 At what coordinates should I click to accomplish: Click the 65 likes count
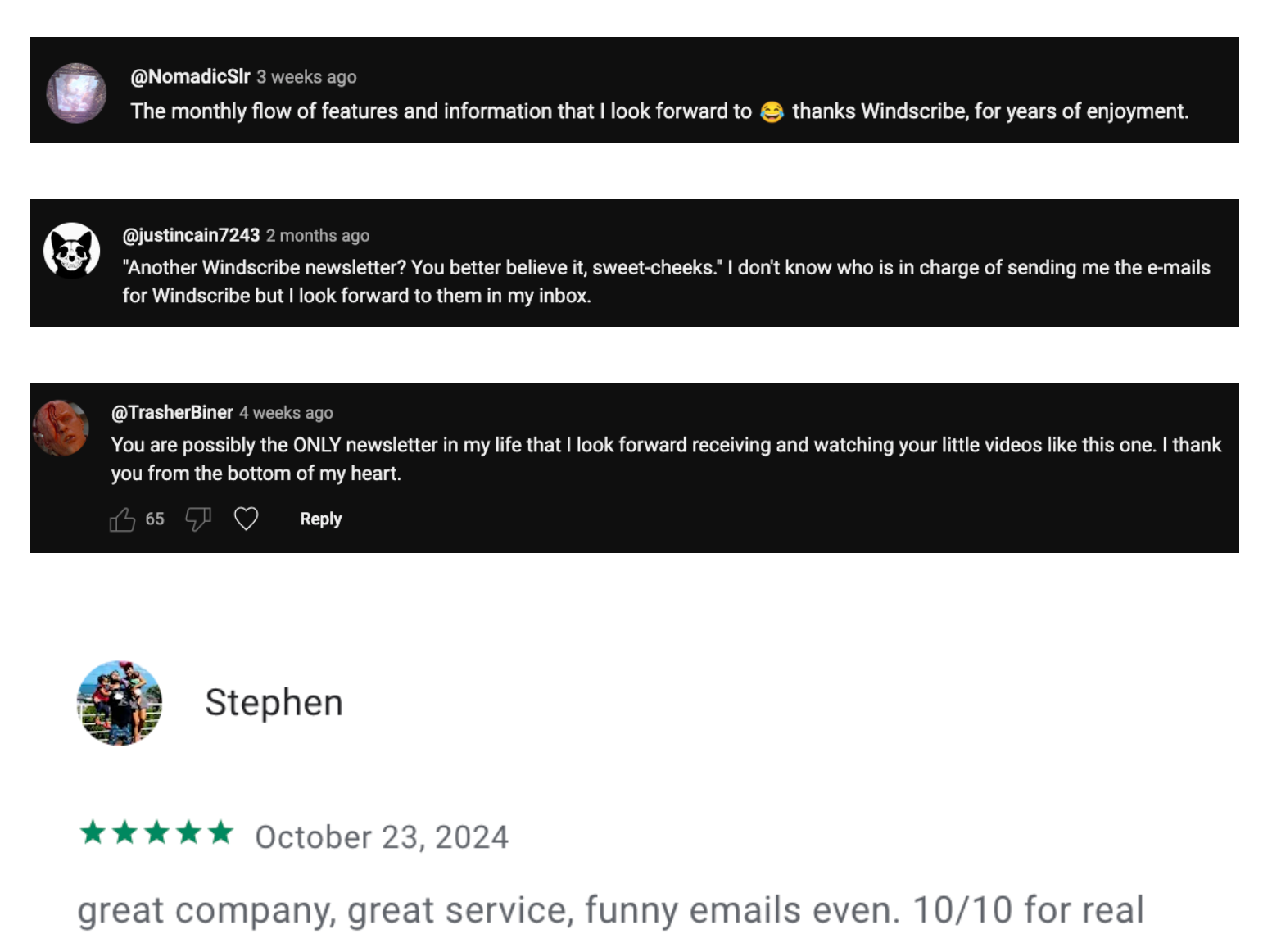[x=155, y=519]
